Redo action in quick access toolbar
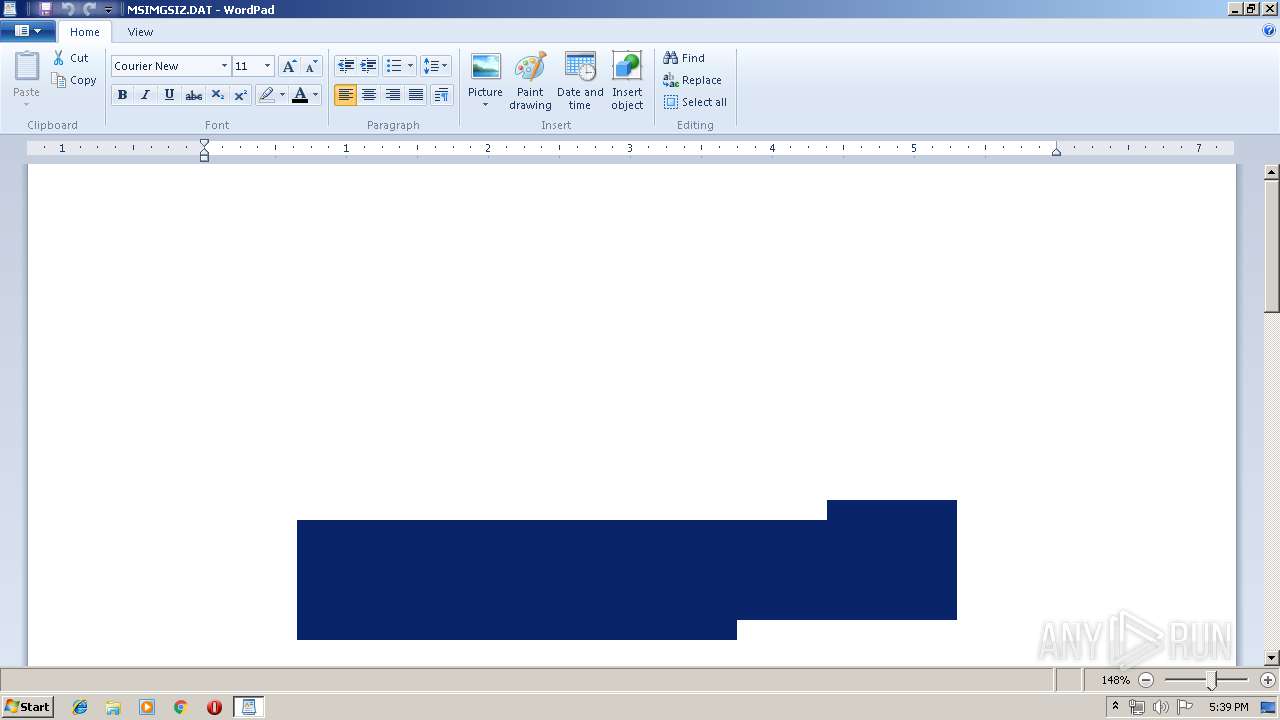 tap(90, 9)
